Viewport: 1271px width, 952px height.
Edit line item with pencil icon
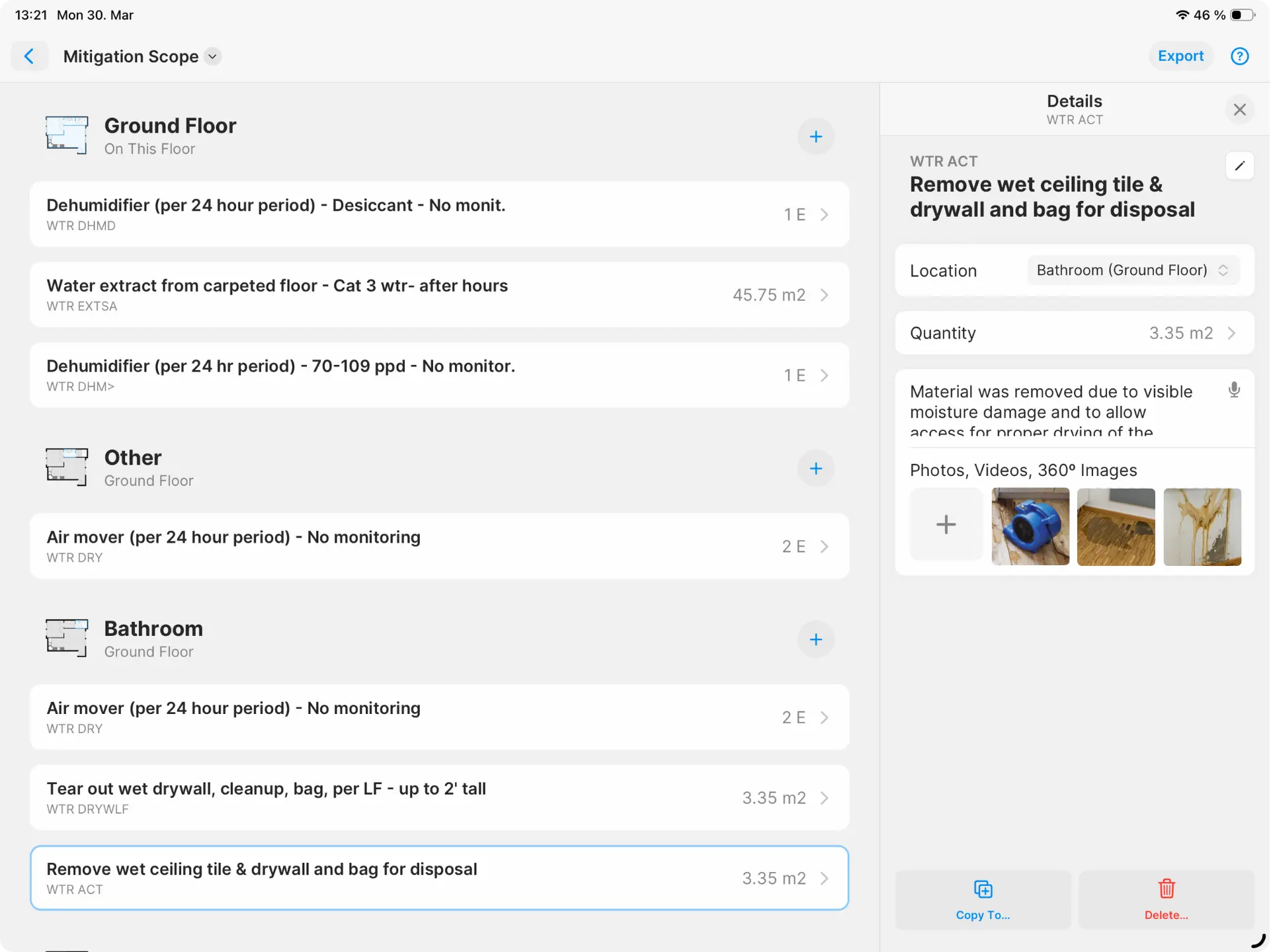point(1239,166)
